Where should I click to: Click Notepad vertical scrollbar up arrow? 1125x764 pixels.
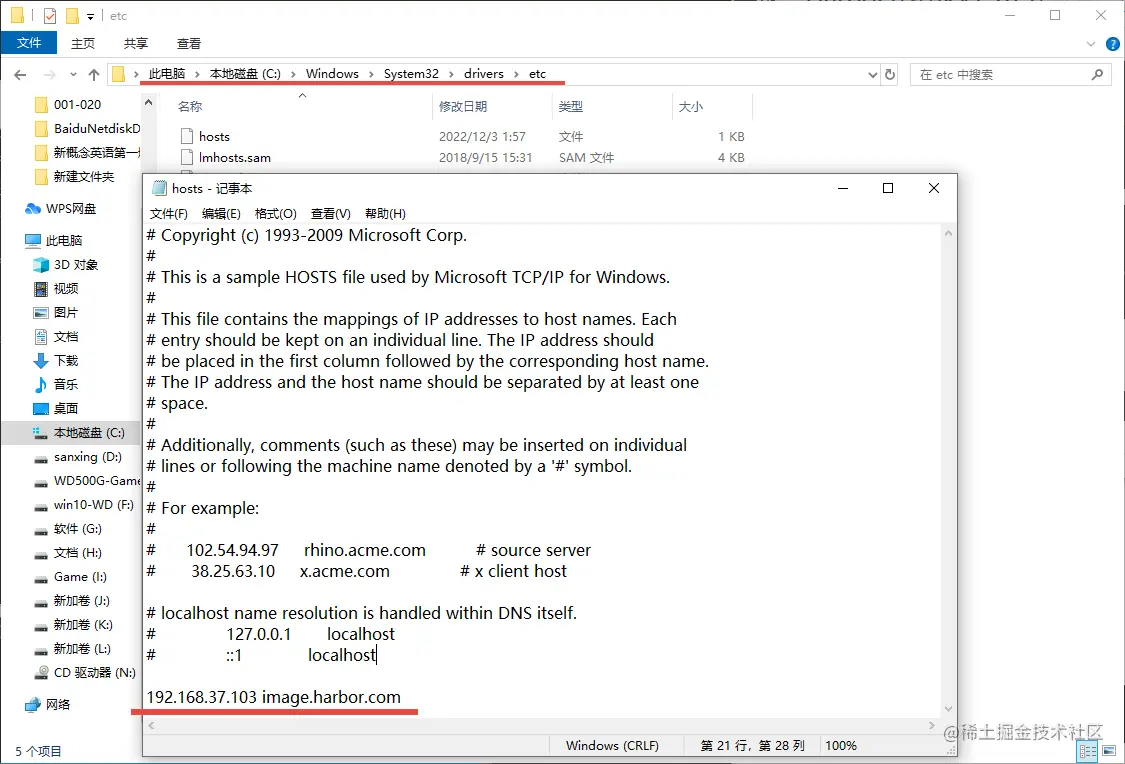tap(949, 233)
